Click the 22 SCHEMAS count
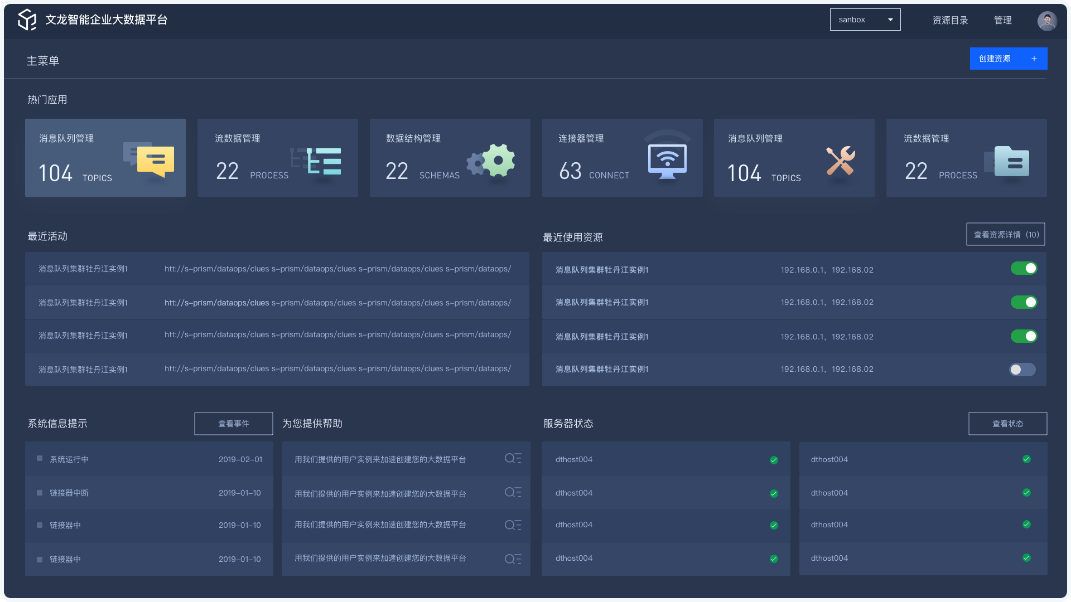Image resolution: width=1071 pixels, height=602 pixels. [x=422, y=171]
